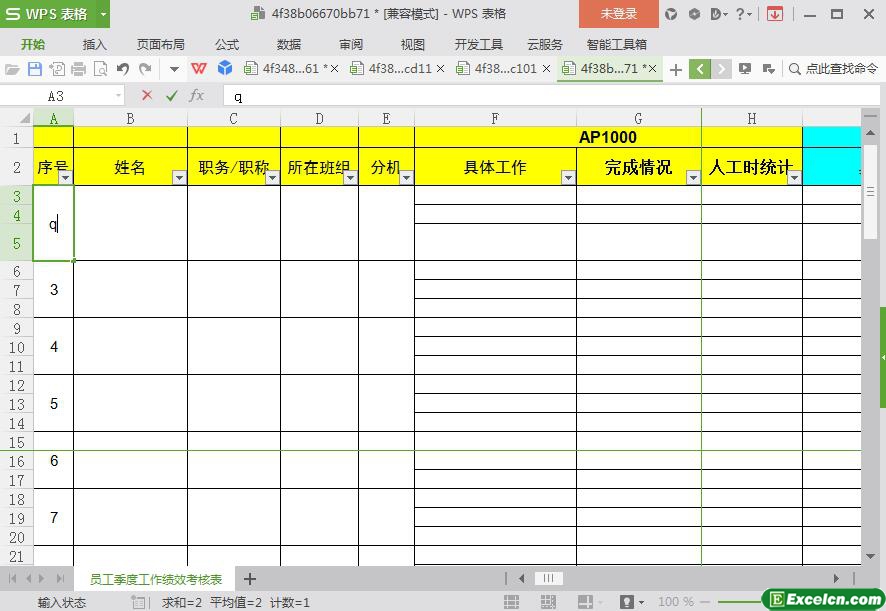Open filter dropdown for 具体工作 column
Image resolution: width=886 pixels, height=611 pixels.
[x=568, y=178]
